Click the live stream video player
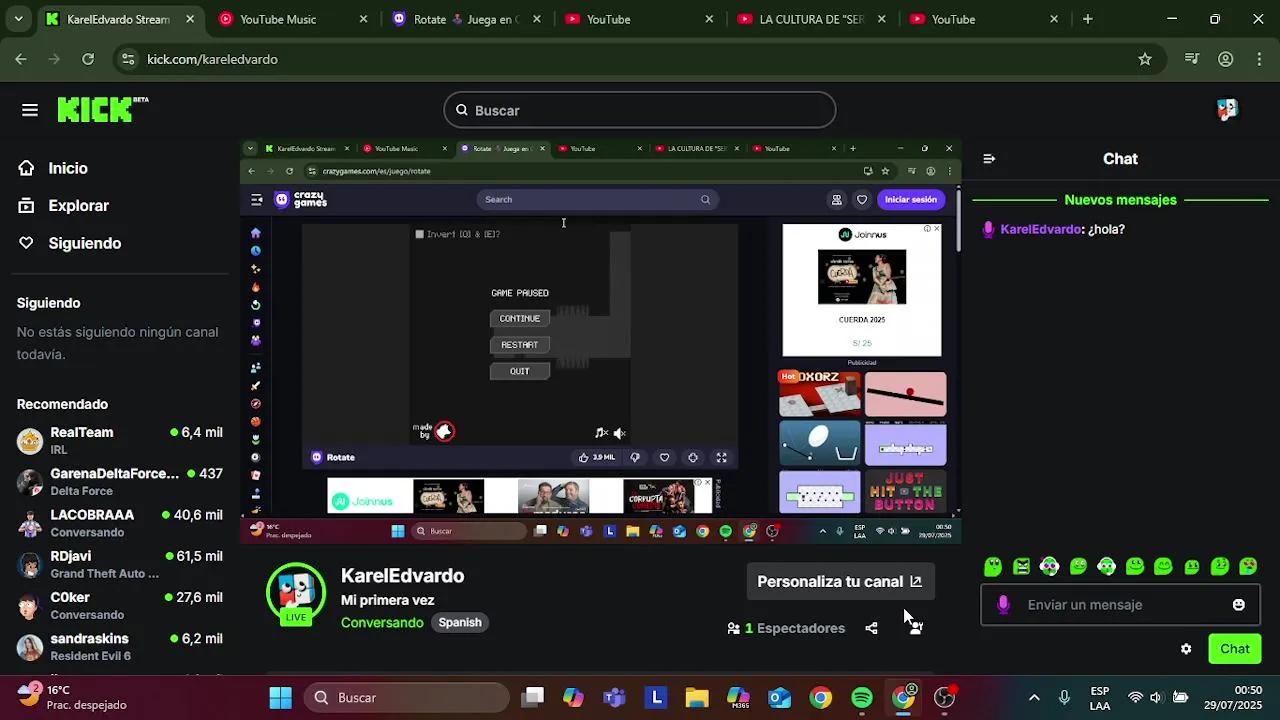This screenshot has height=720, width=1280. [601, 342]
